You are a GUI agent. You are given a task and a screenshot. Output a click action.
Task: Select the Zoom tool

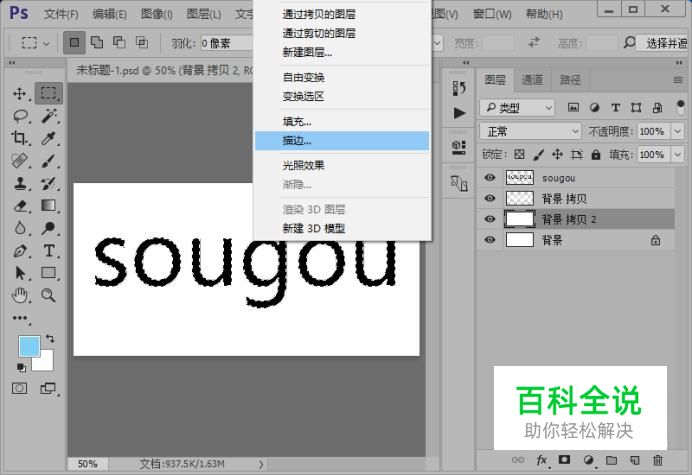[x=49, y=295]
